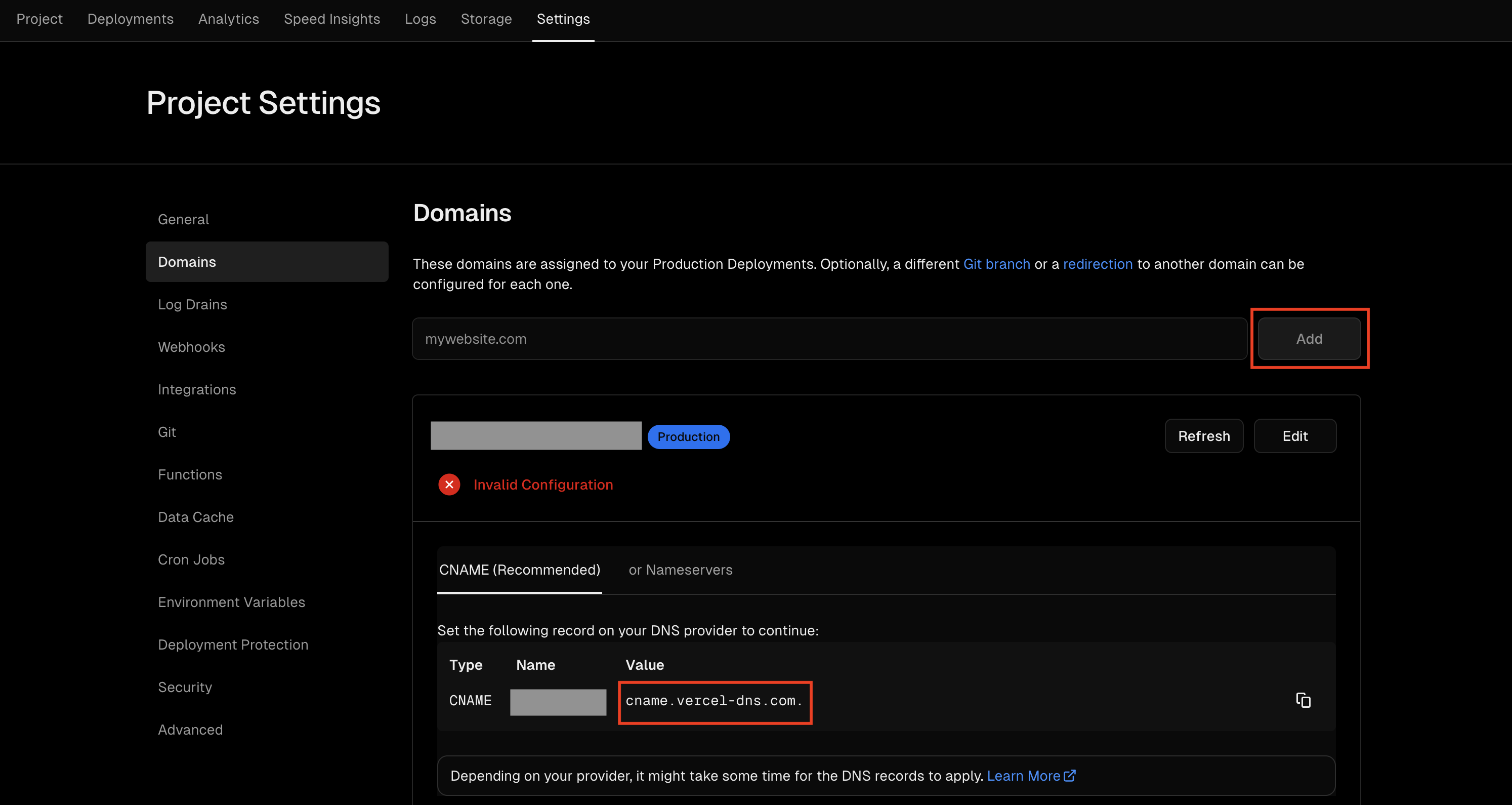
Task: Select Domains in the sidebar
Action: click(267, 262)
